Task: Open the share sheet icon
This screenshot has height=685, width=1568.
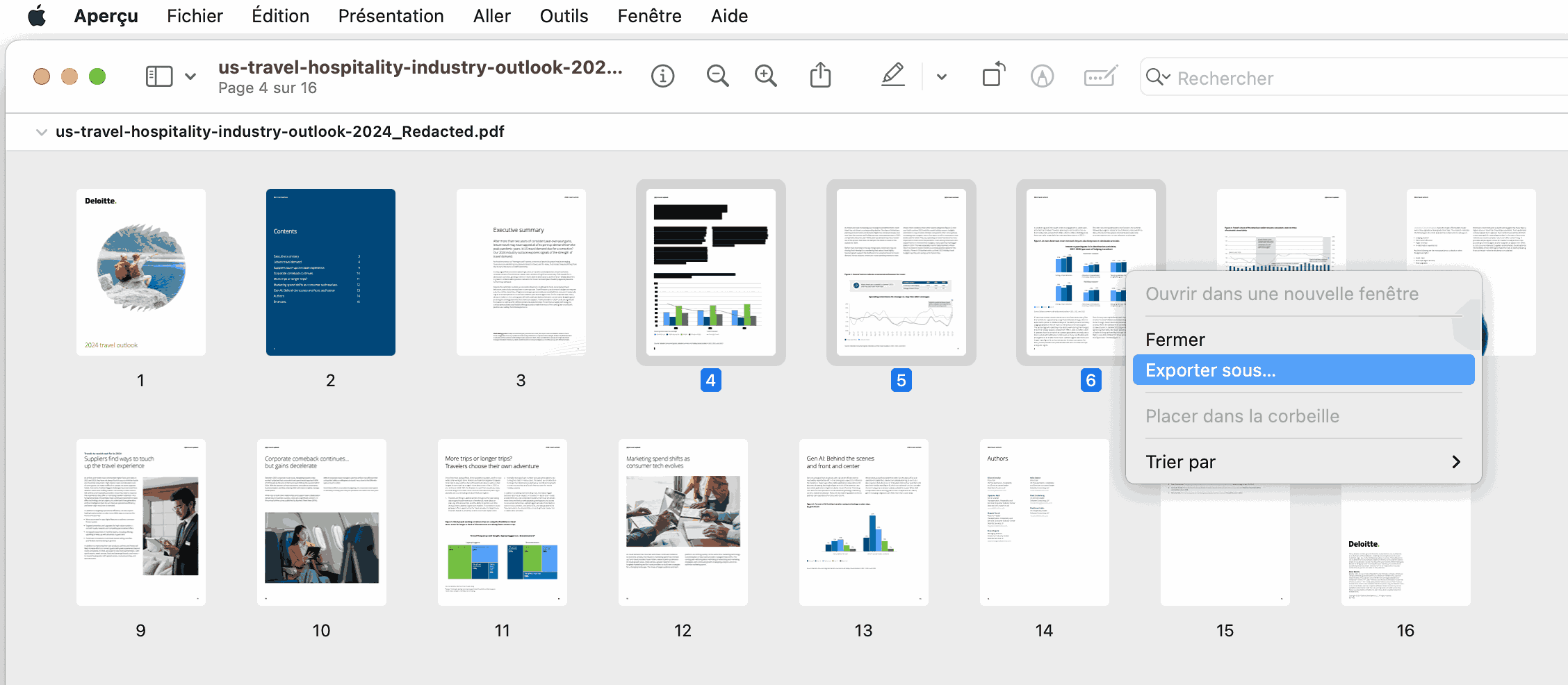Action: coord(820,74)
